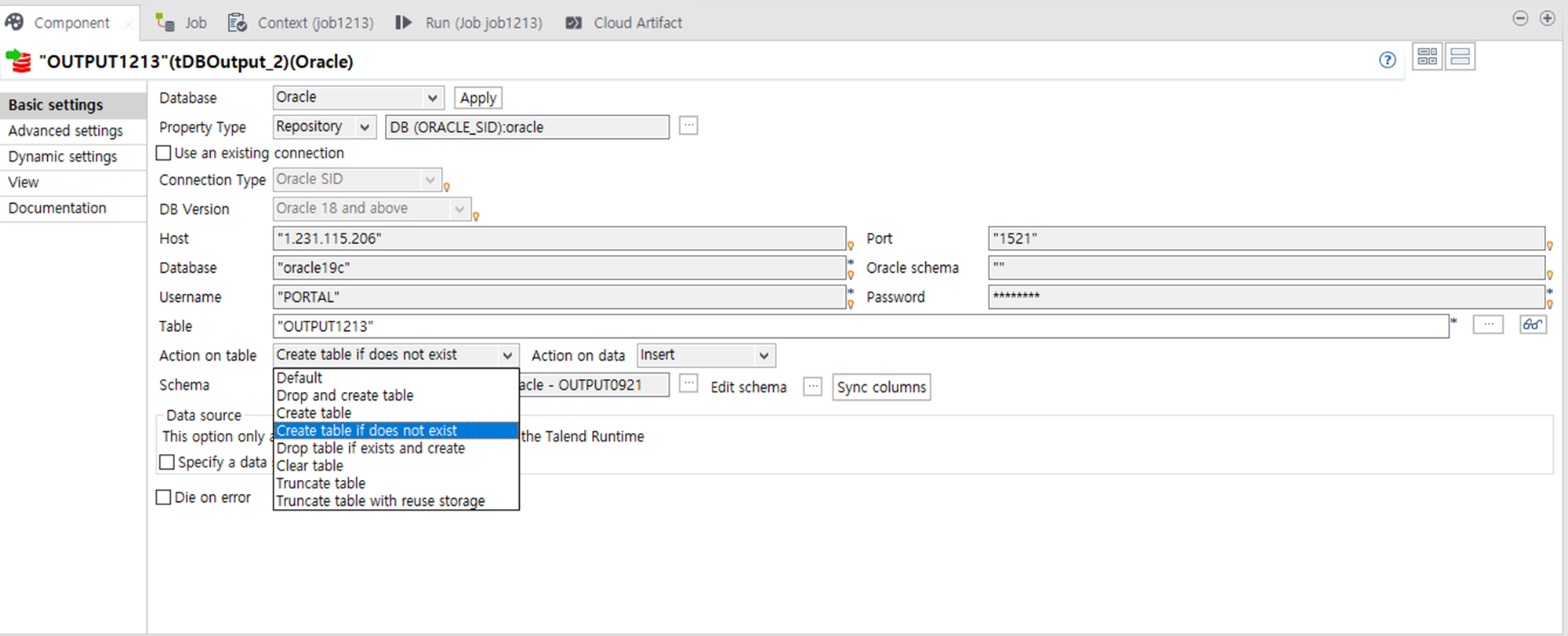The height and width of the screenshot is (636, 1568).
Task: Enable Use an existing connection
Action: point(163,153)
